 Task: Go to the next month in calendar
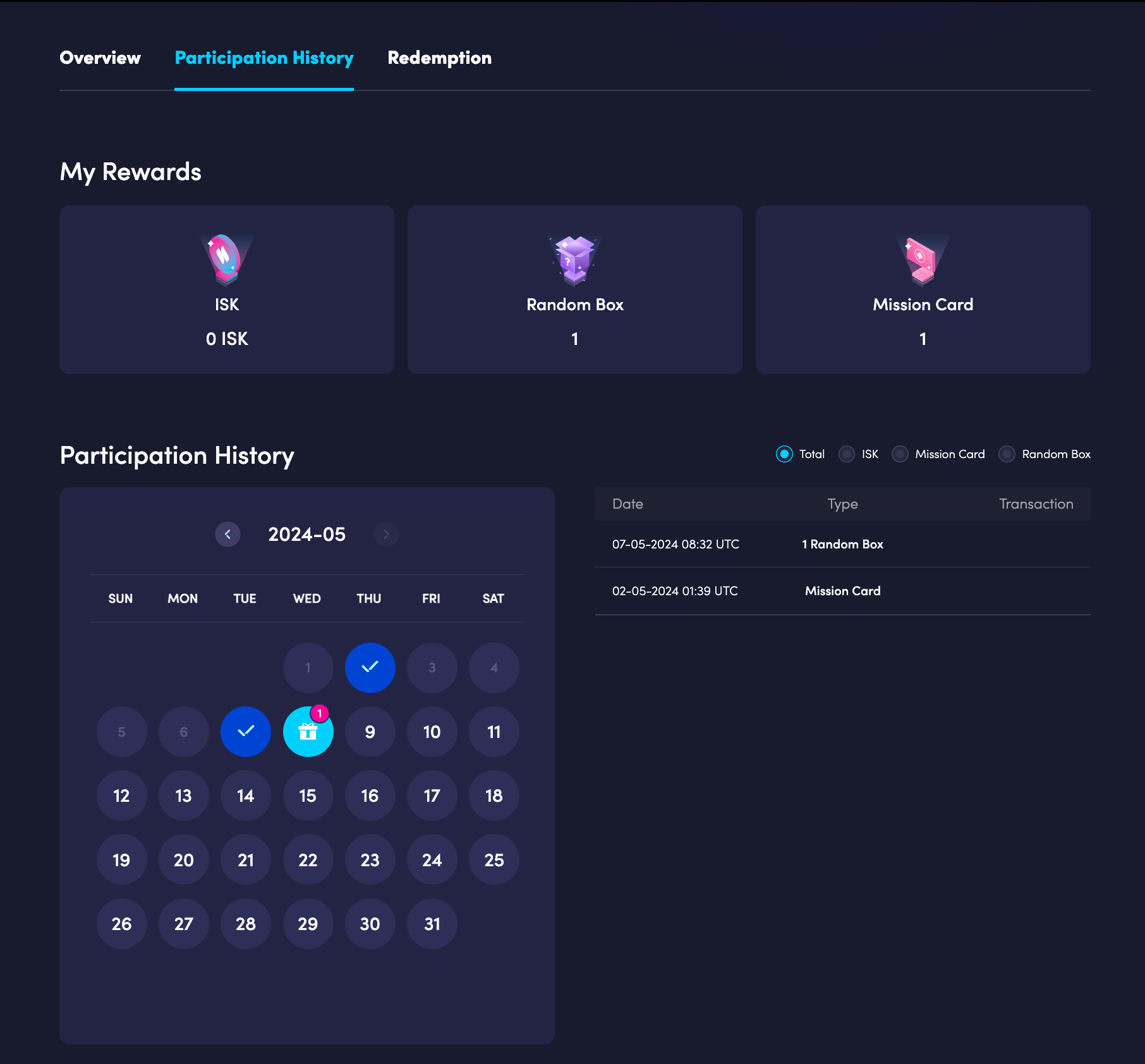386,534
